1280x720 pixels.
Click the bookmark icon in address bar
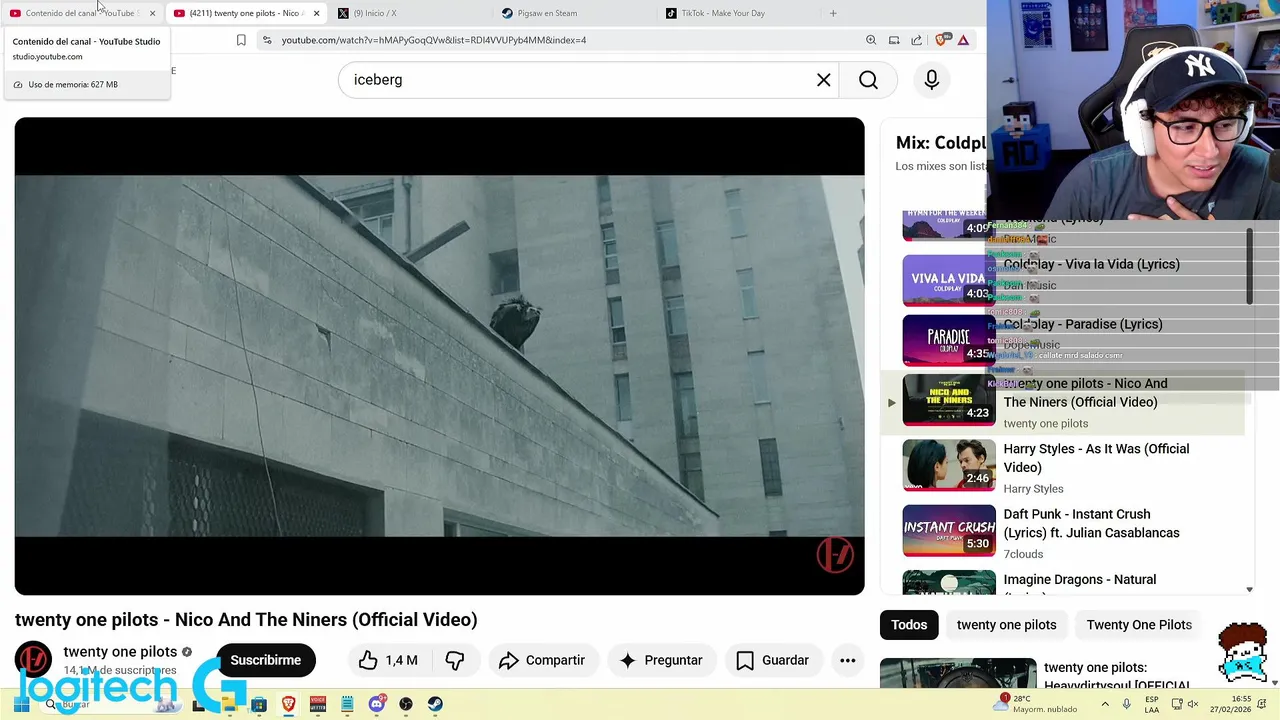click(x=241, y=40)
